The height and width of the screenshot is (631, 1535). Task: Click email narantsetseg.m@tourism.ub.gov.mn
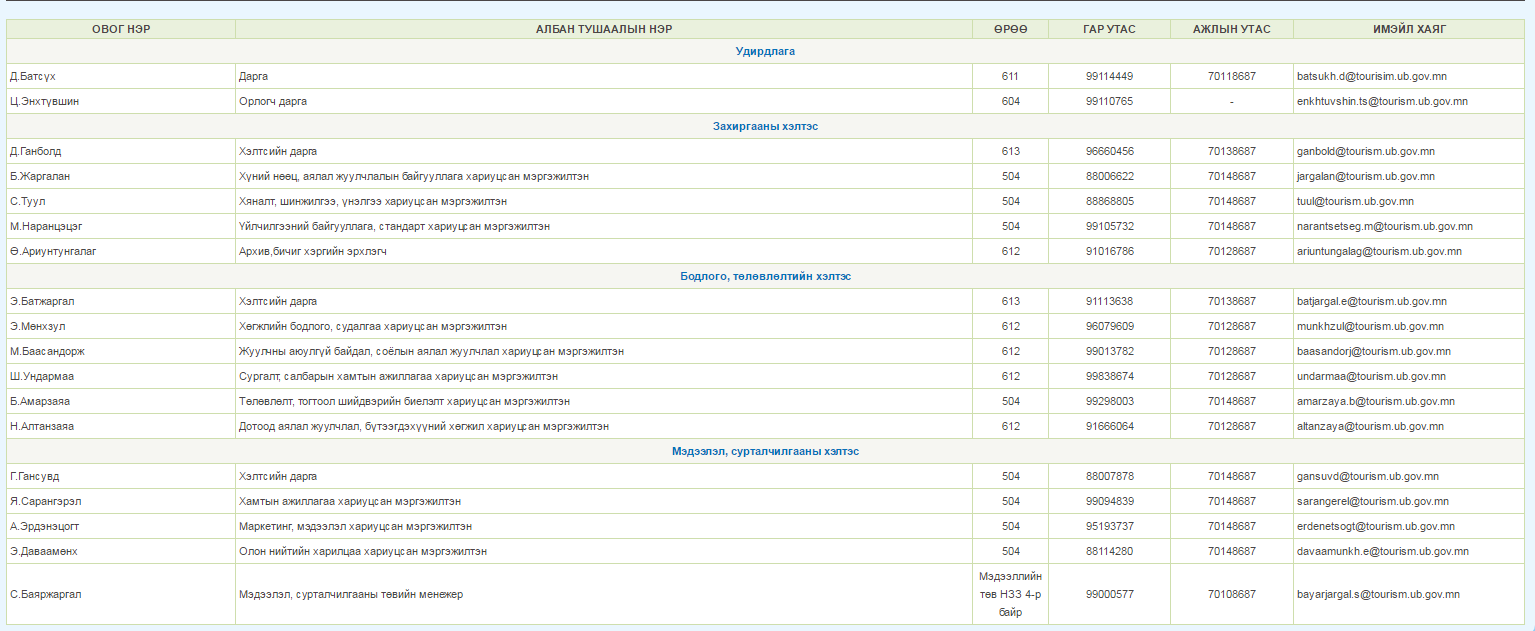click(x=1385, y=226)
